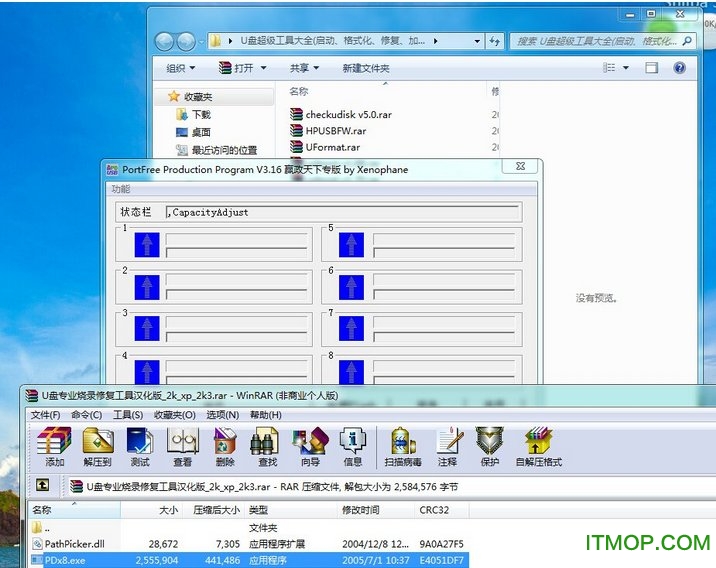Expand the breadcrumb arrow after the folder name
Image resolution: width=716 pixels, height=568 pixels.
pyautogui.click(x=436, y=41)
